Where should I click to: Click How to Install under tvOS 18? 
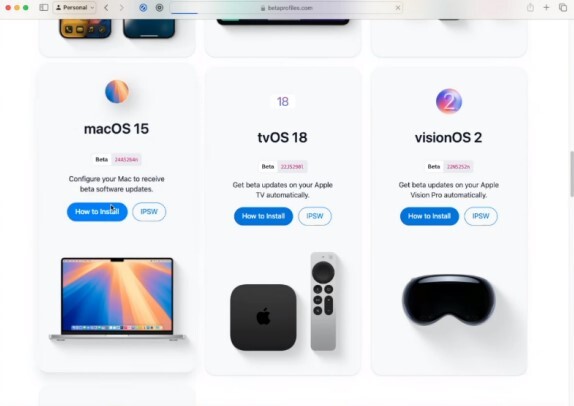(263, 216)
